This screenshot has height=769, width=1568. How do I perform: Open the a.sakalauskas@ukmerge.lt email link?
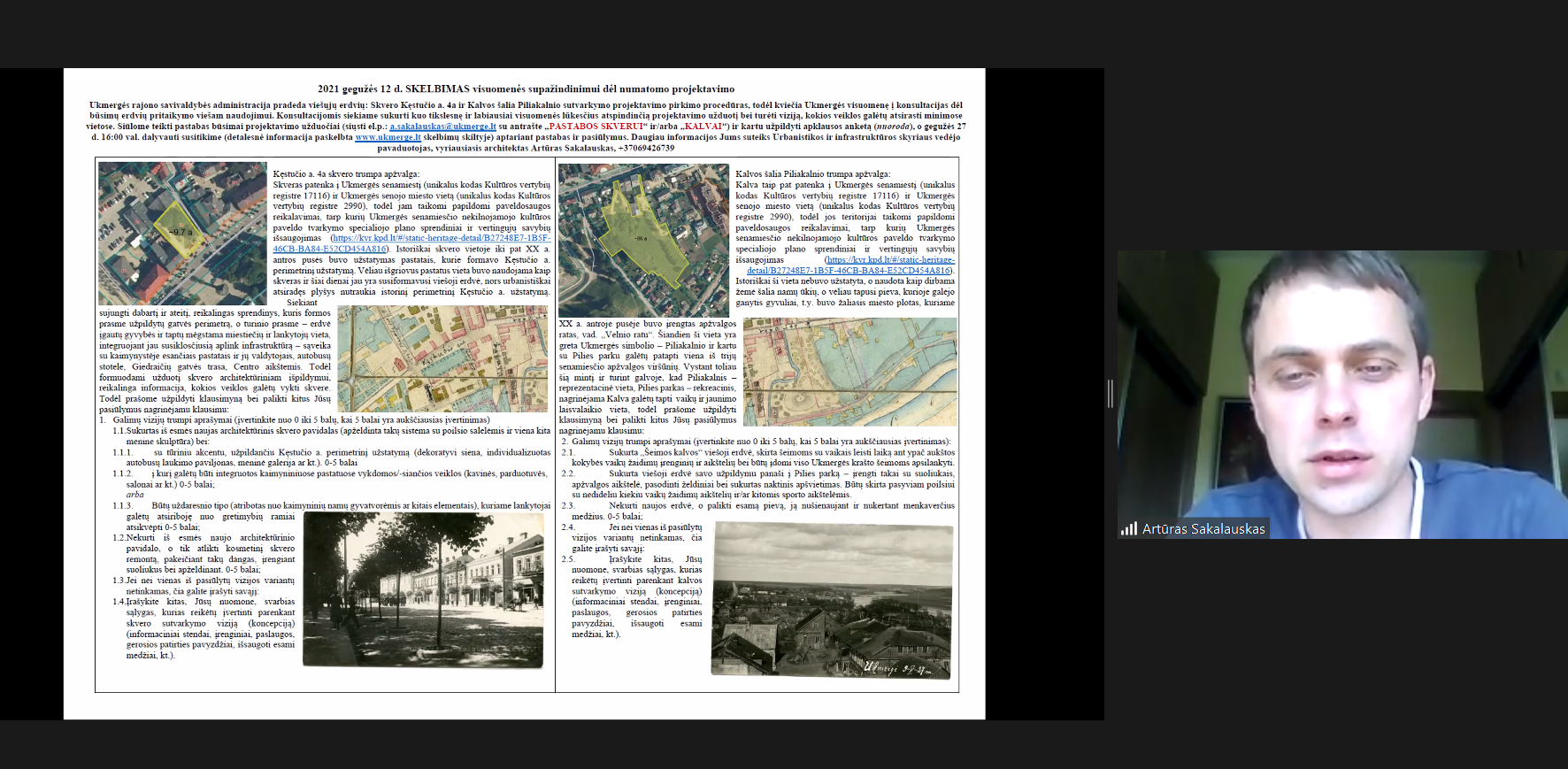[x=442, y=127]
